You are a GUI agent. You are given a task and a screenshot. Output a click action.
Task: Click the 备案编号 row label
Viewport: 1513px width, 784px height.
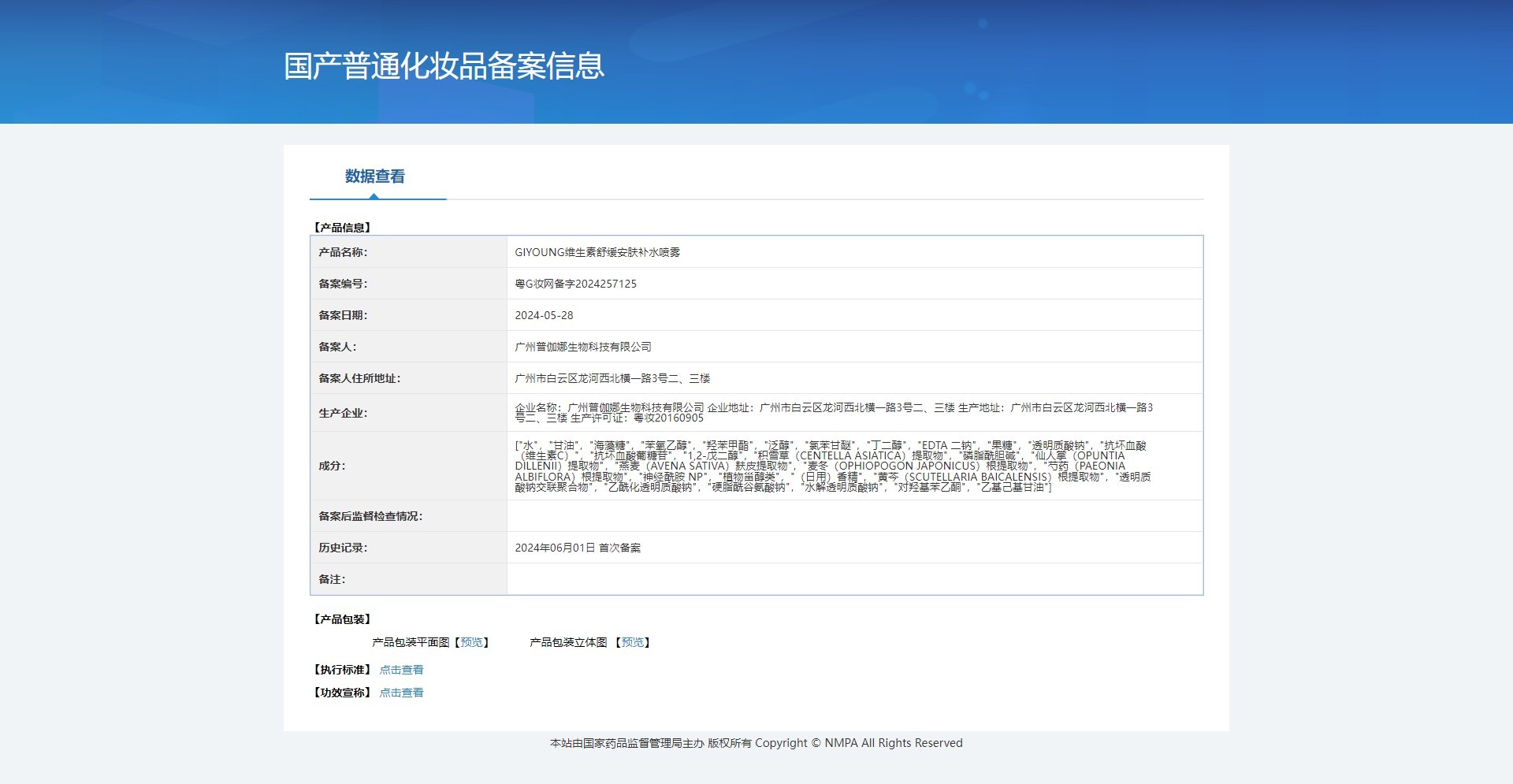343,284
